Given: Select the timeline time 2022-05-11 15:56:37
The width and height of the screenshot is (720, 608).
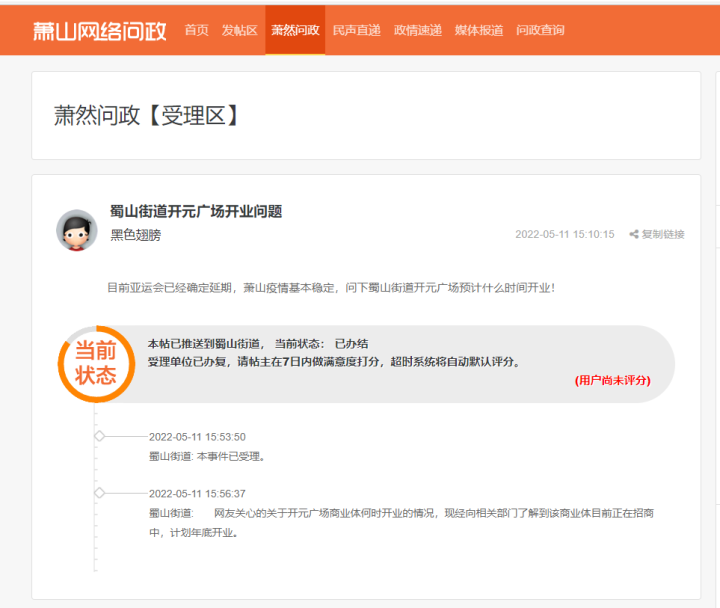Looking at the screenshot, I should pos(197,494).
